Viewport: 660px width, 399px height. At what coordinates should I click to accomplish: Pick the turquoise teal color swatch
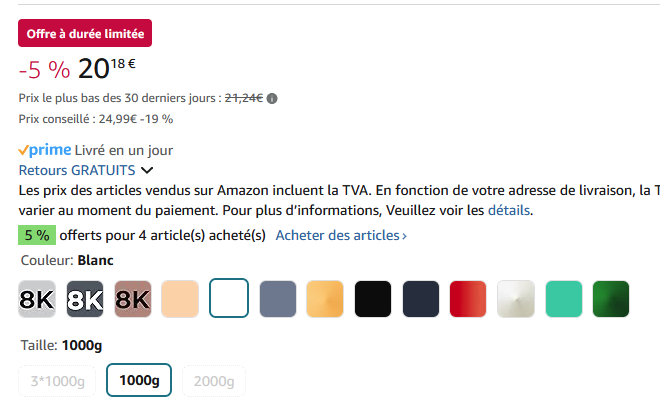pos(564,299)
